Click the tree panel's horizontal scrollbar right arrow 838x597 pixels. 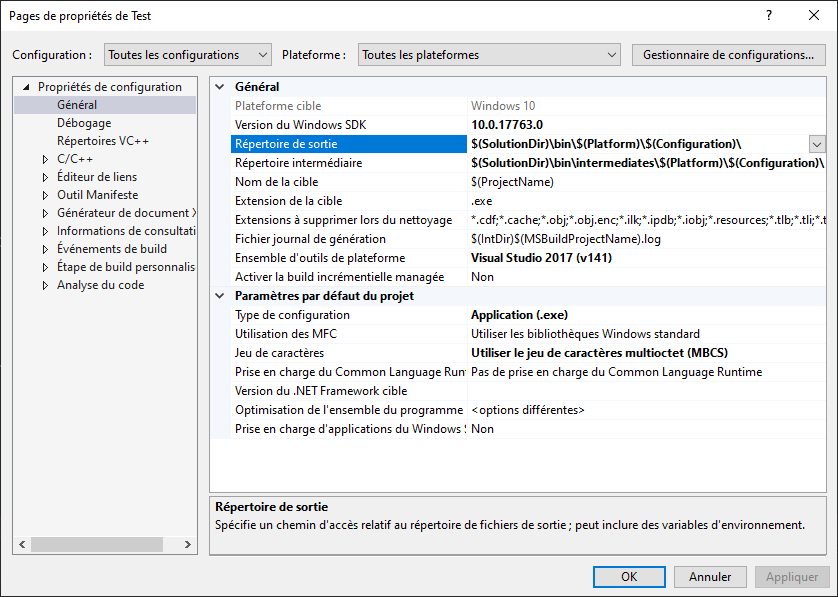pos(188,545)
